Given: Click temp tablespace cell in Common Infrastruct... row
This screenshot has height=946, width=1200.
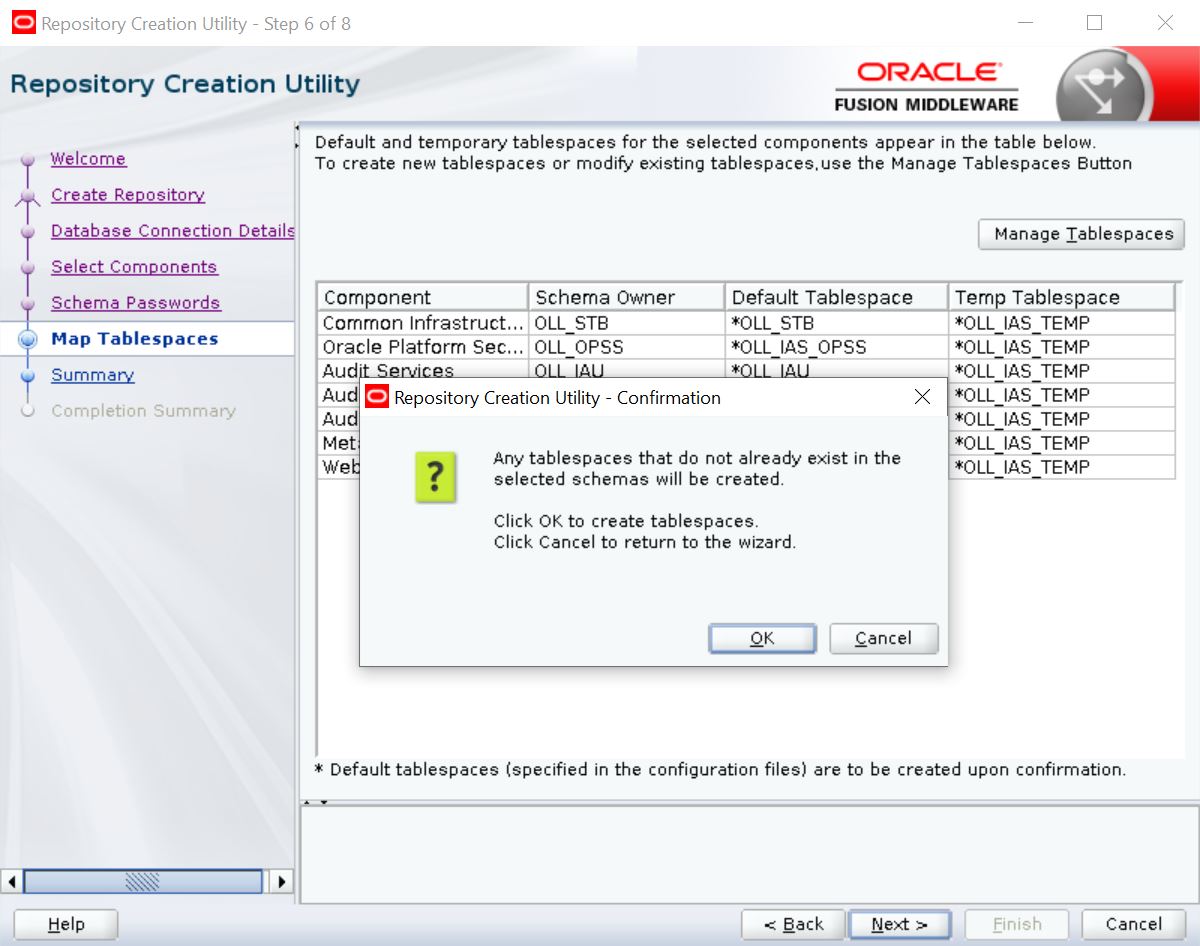Looking at the screenshot, I should tap(1061, 323).
